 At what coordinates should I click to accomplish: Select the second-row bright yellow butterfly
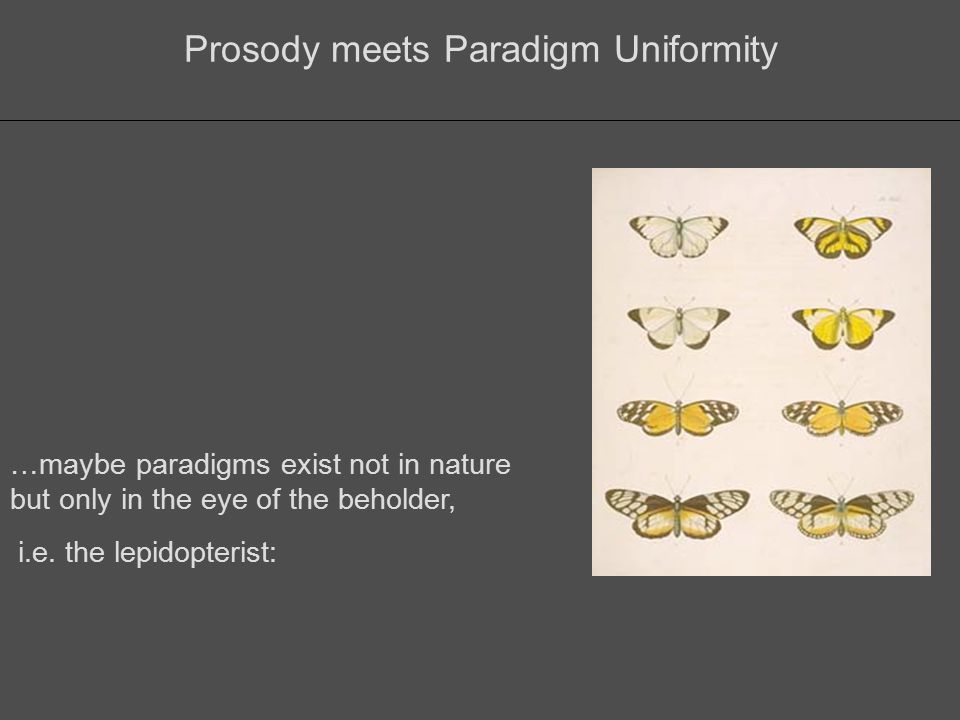(x=843, y=325)
